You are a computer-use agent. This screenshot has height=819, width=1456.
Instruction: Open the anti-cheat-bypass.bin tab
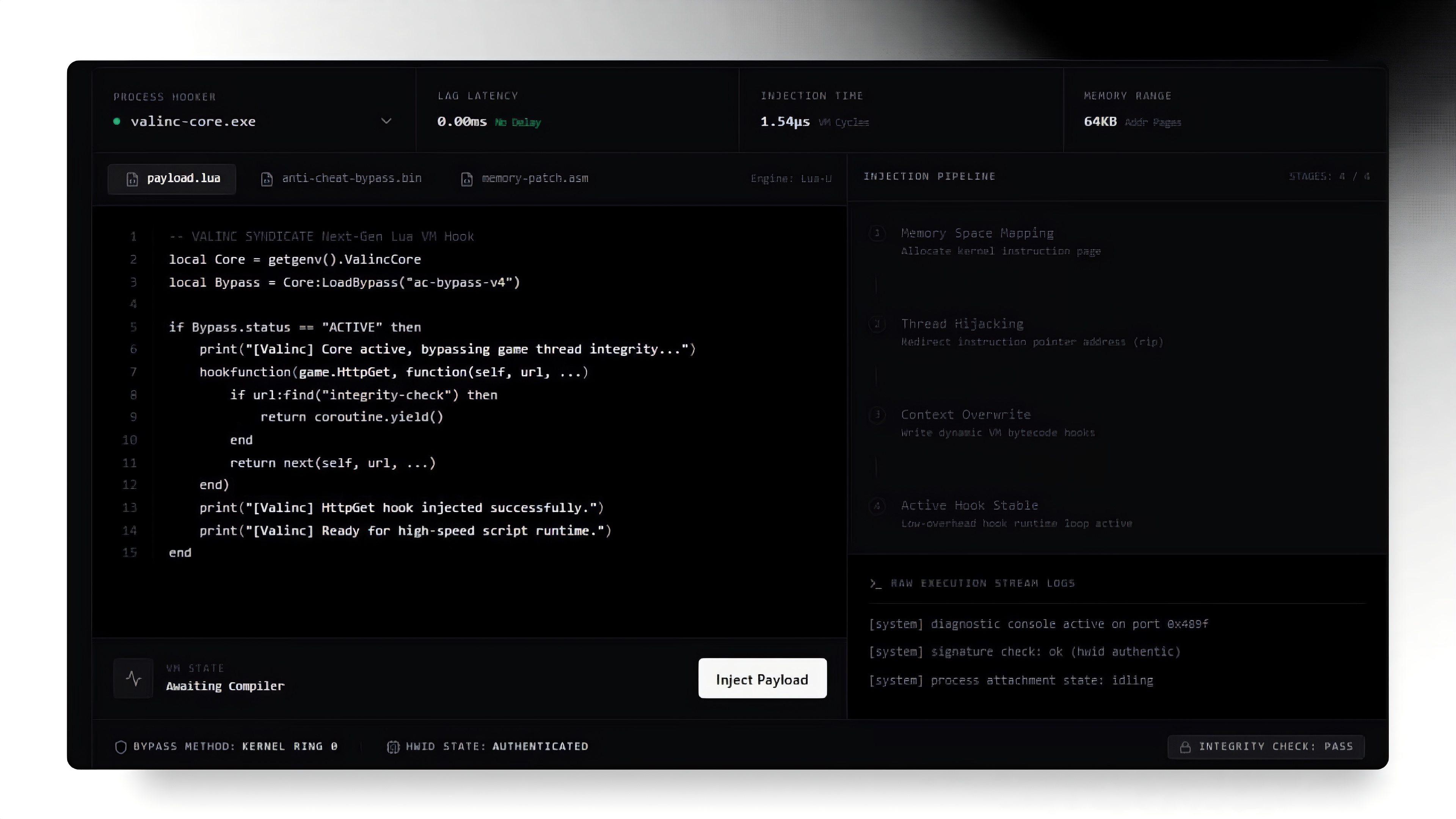point(341,179)
